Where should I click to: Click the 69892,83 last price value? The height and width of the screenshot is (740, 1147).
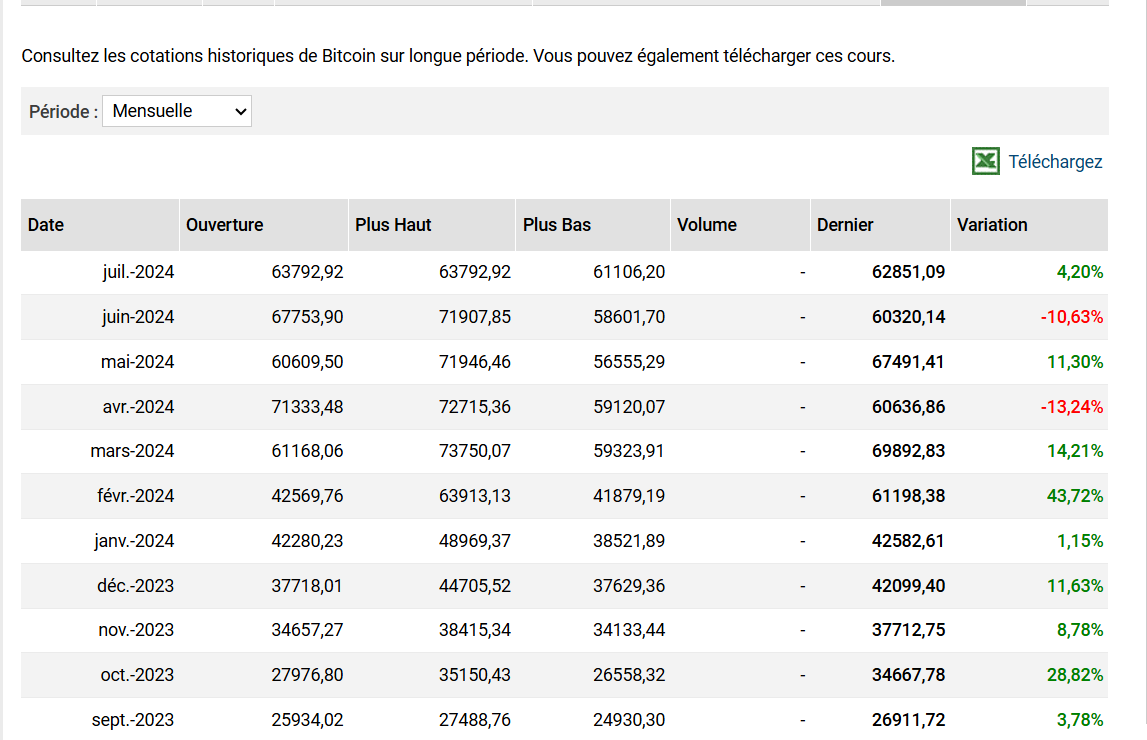click(x=909, y=451)
